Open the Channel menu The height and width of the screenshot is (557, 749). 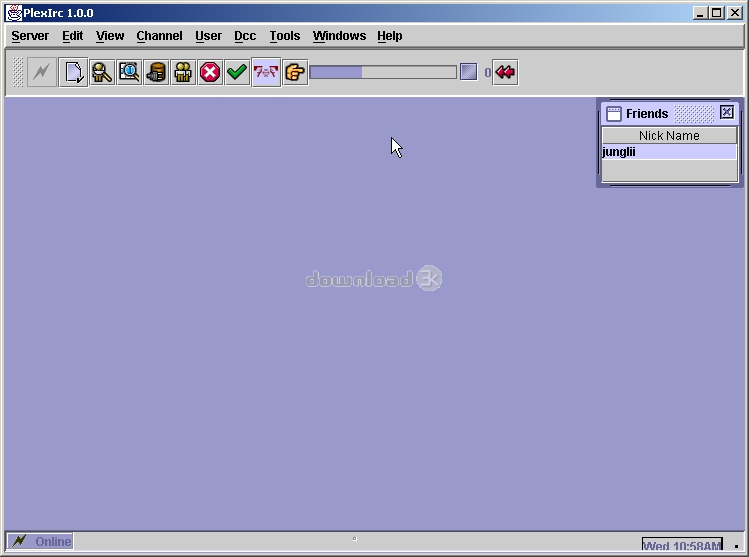coord(160,36)
